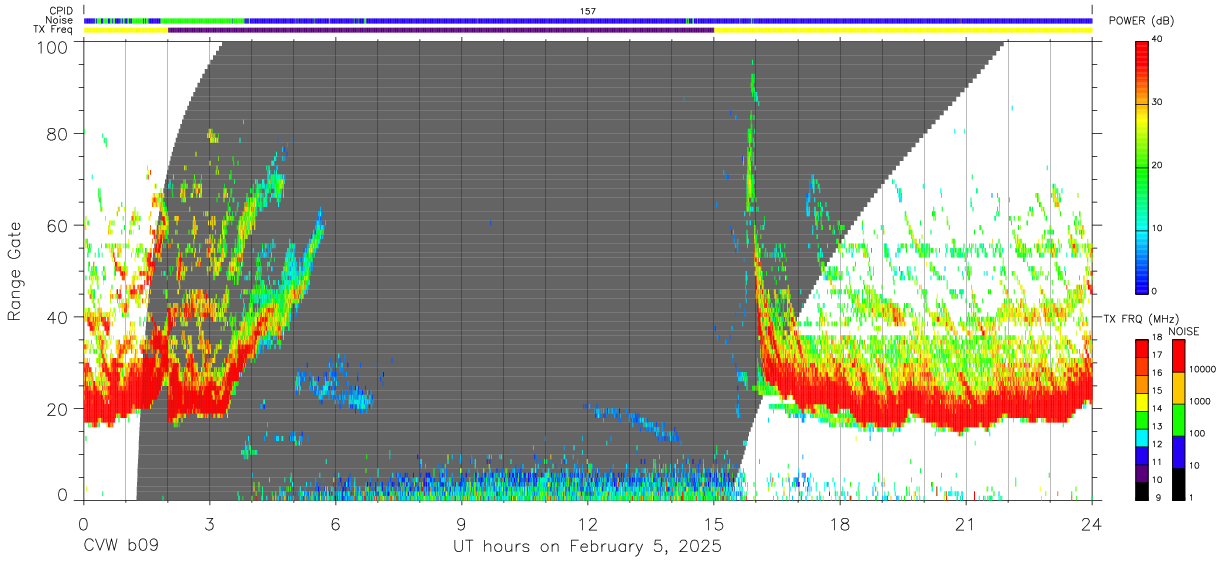Click the 40 tick on Range Gate axis
1228x567 pixels.
coord(58,317)
